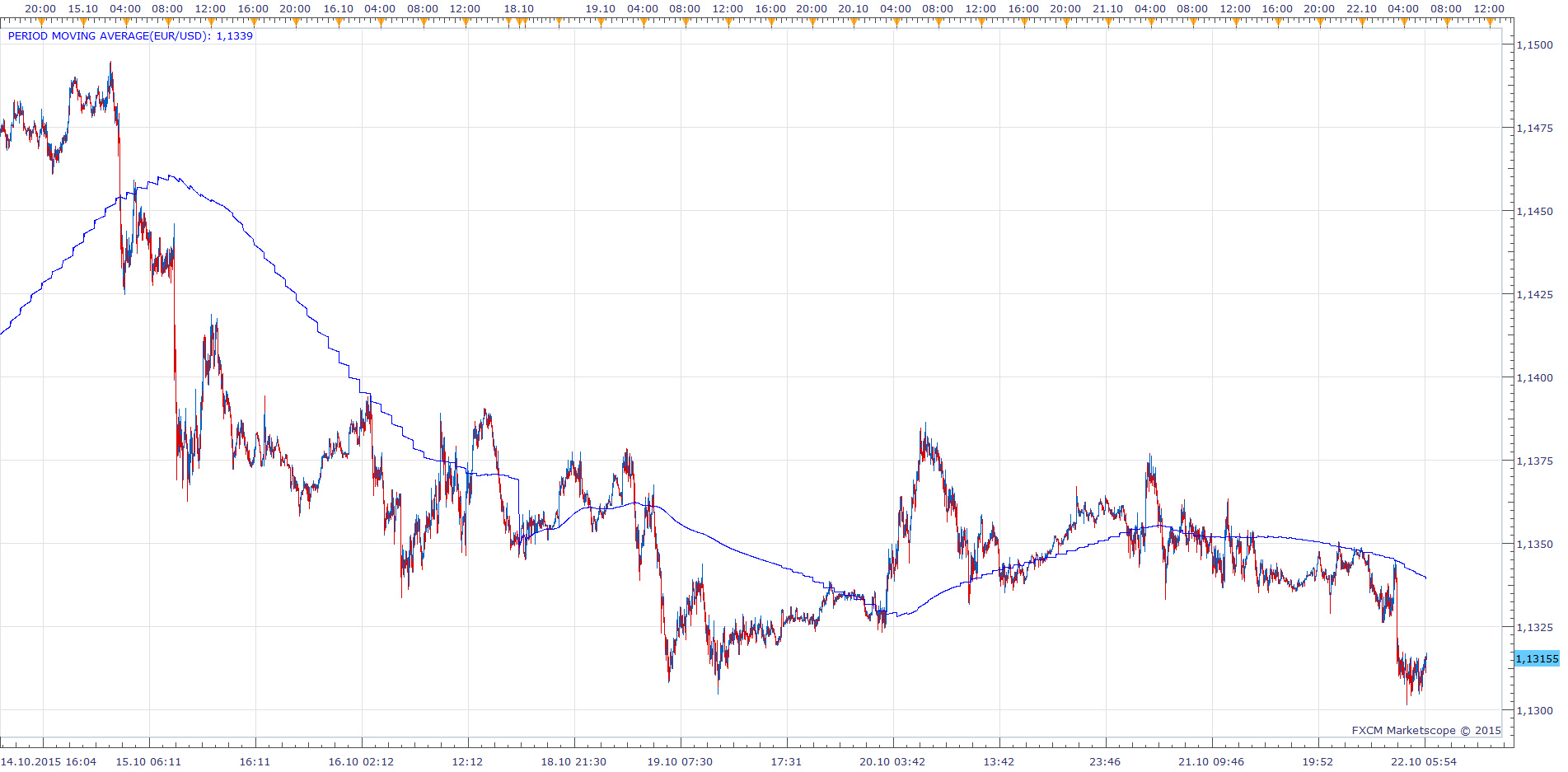Screen dimensions: 1568x772
Task: Click the bottom time label 12:12
Action: [467, 761]
